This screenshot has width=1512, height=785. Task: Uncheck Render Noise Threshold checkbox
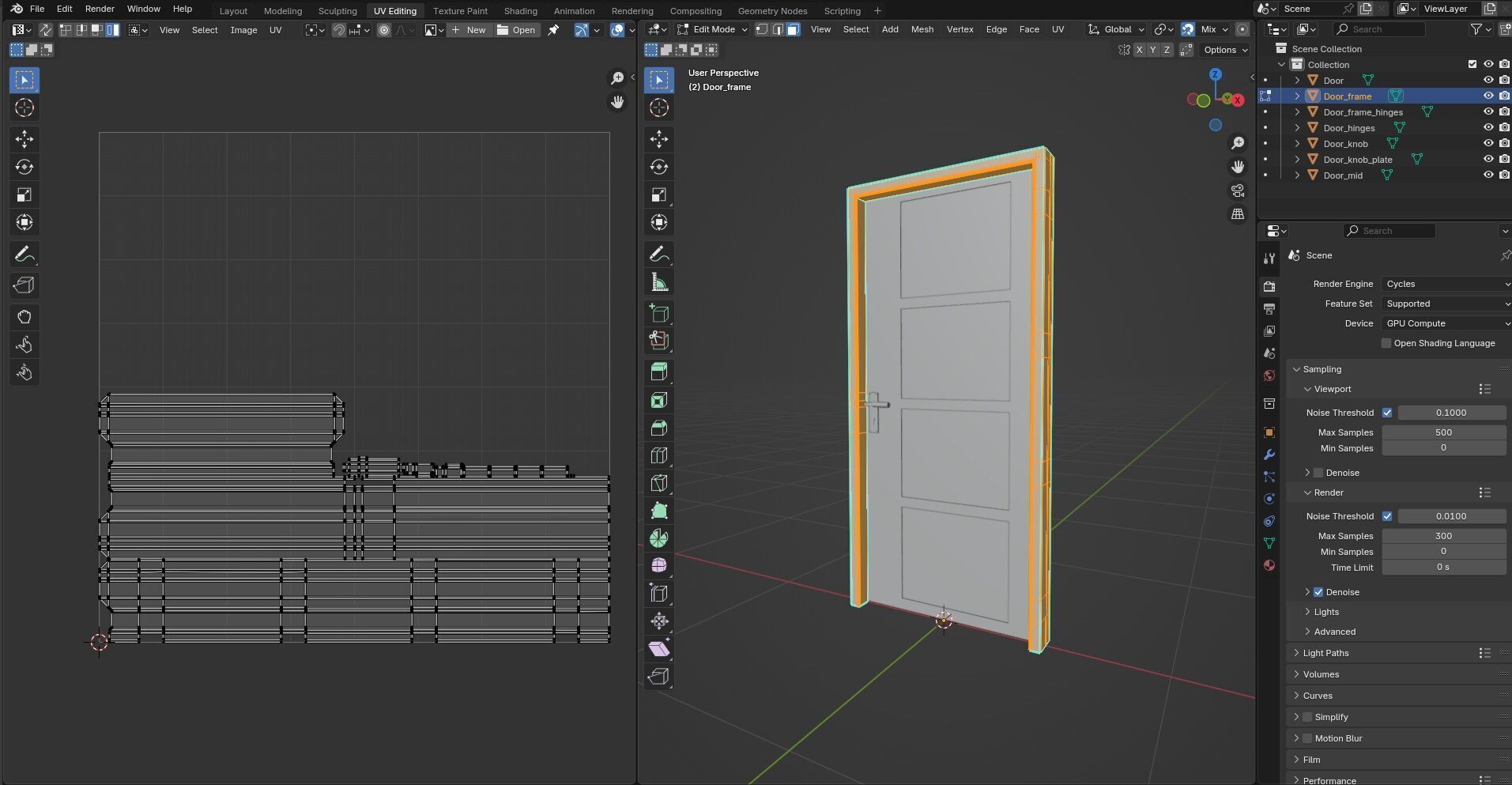click(x=1387, y=516)
